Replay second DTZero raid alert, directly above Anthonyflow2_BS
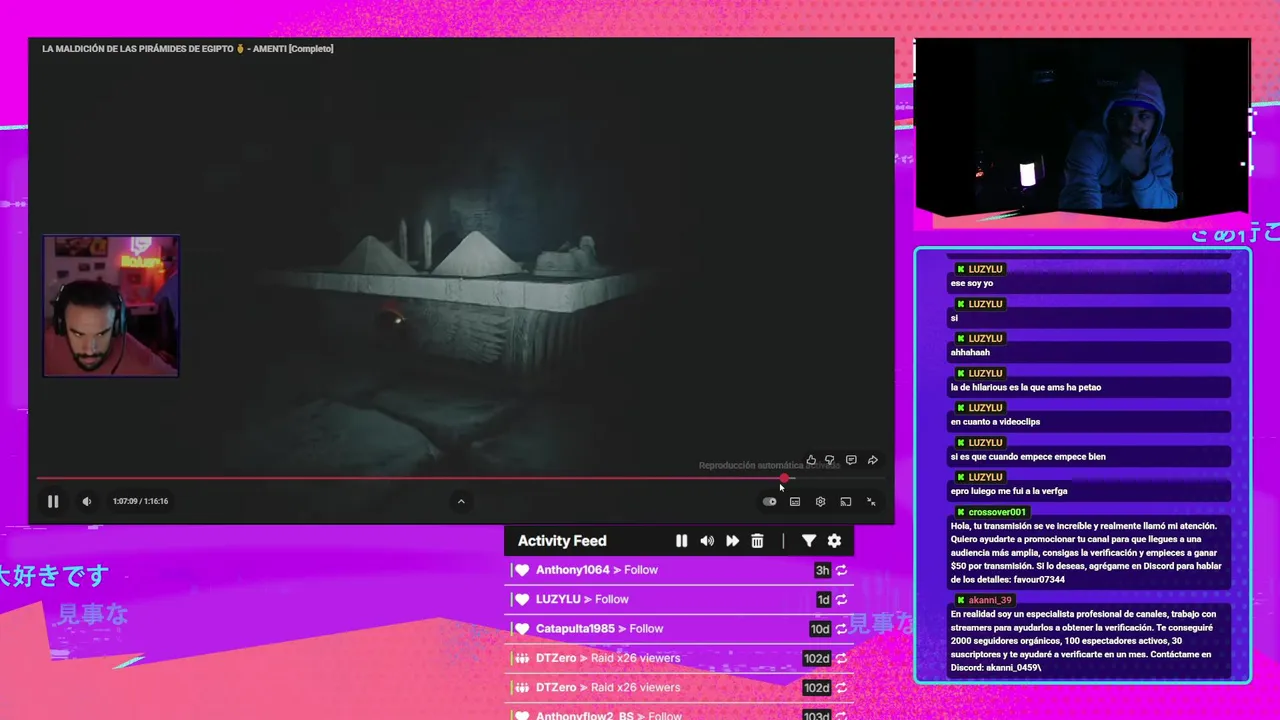1280x720 pixels. pos(842,688)
